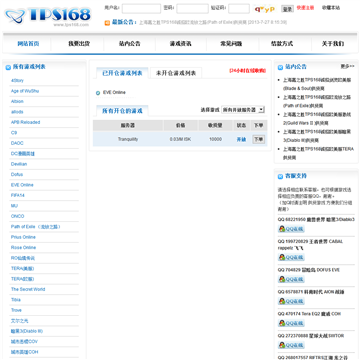The height and width of the screenshot is (360, 360).
Task: Open 站内公告 in the navigation bar
Action: pos(130,44)
